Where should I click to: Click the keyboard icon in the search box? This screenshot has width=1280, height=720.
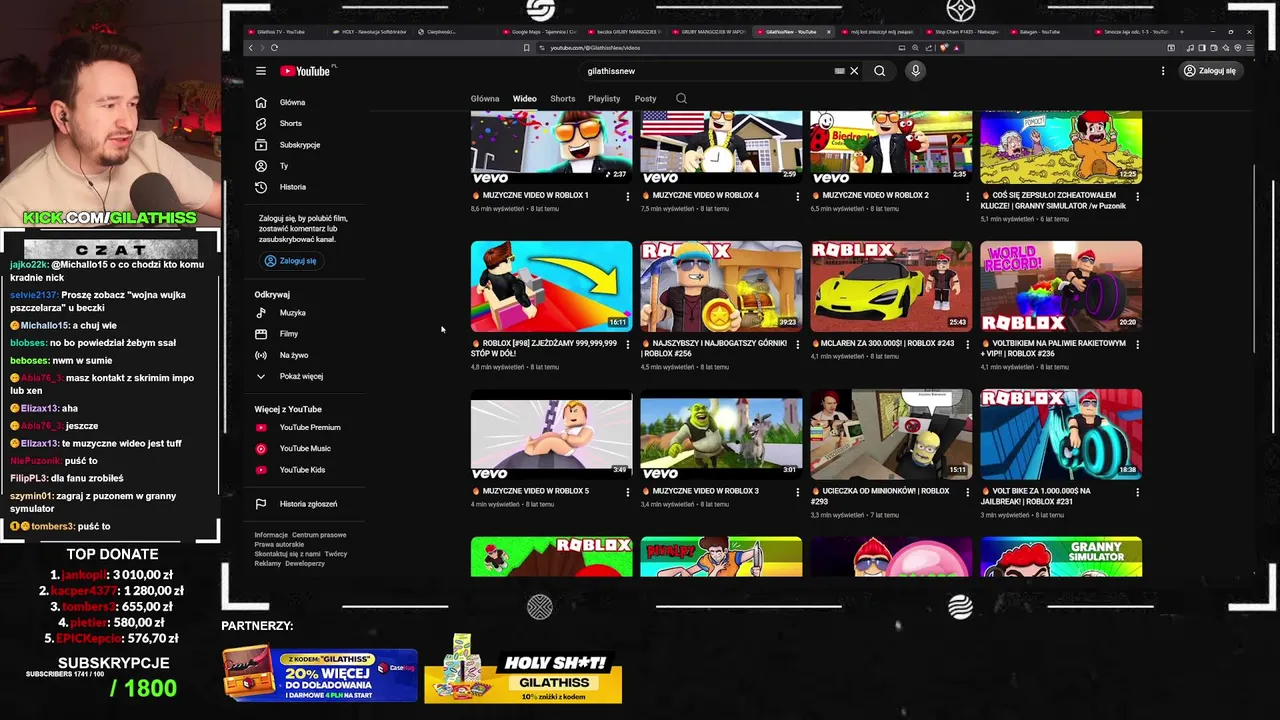point(839,71)
